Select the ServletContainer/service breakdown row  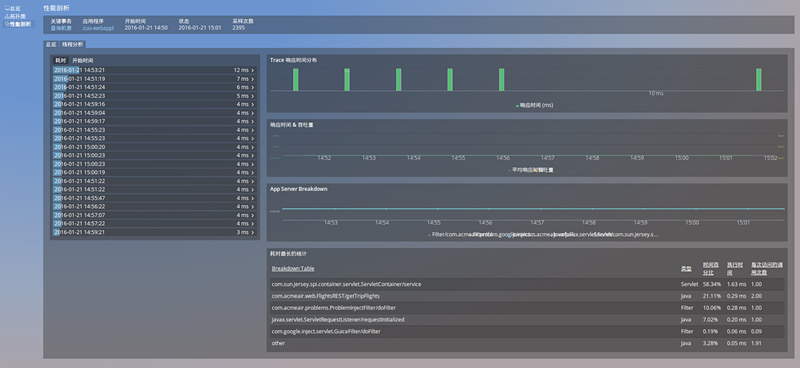click(x=527, y=284)
